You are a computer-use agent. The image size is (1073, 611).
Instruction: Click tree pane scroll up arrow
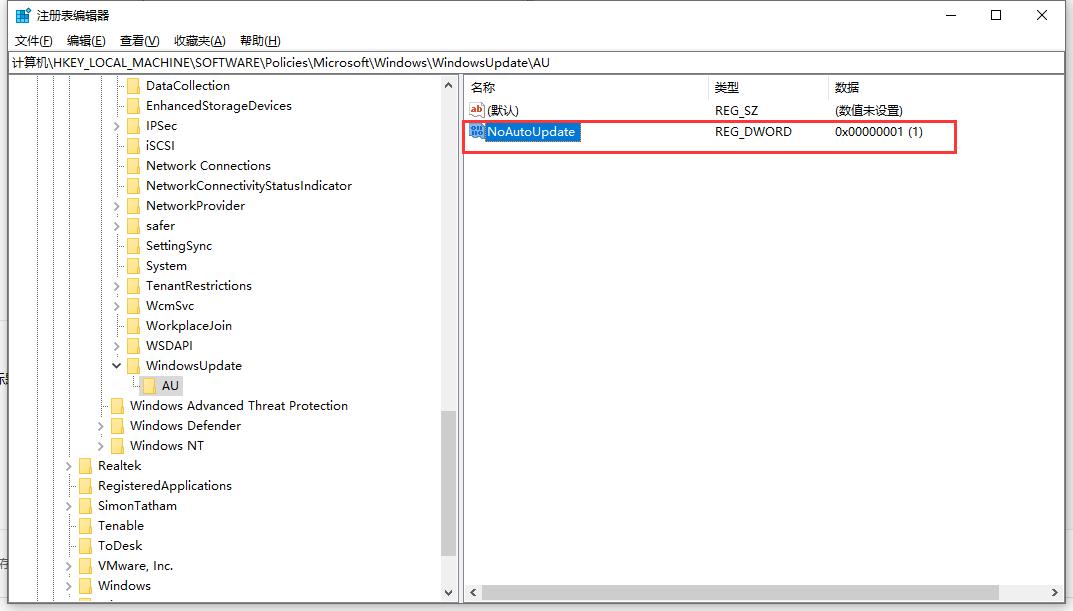[x=448, y=86]
